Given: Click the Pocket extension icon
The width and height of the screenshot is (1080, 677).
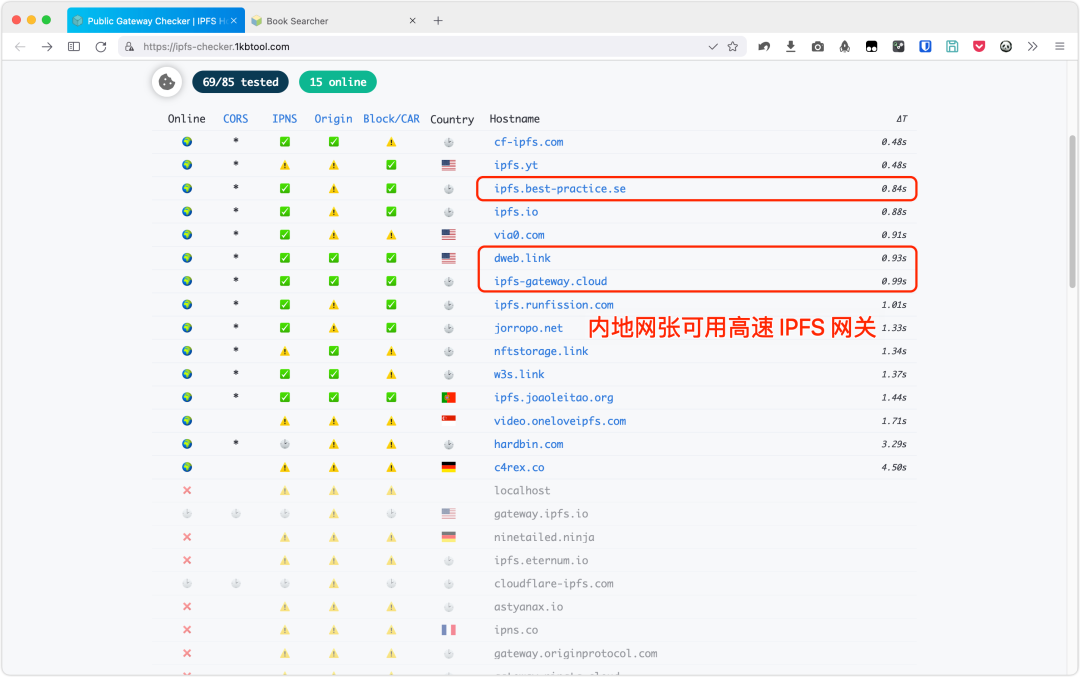Looking at the screenshot, I should (979, 47).
